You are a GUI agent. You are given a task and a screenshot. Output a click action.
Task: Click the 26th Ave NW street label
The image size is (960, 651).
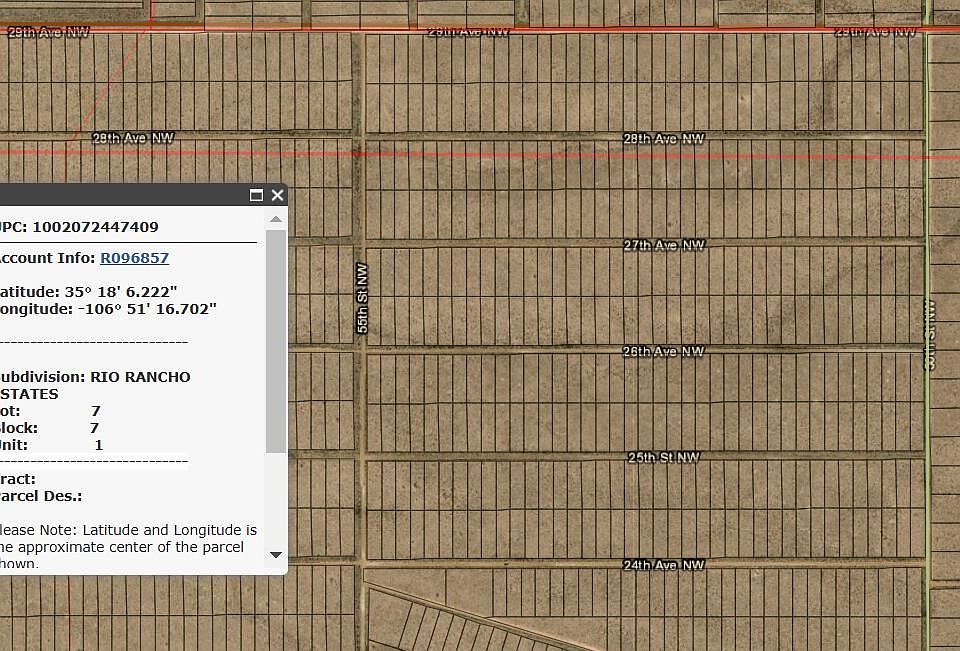[664, 351]
